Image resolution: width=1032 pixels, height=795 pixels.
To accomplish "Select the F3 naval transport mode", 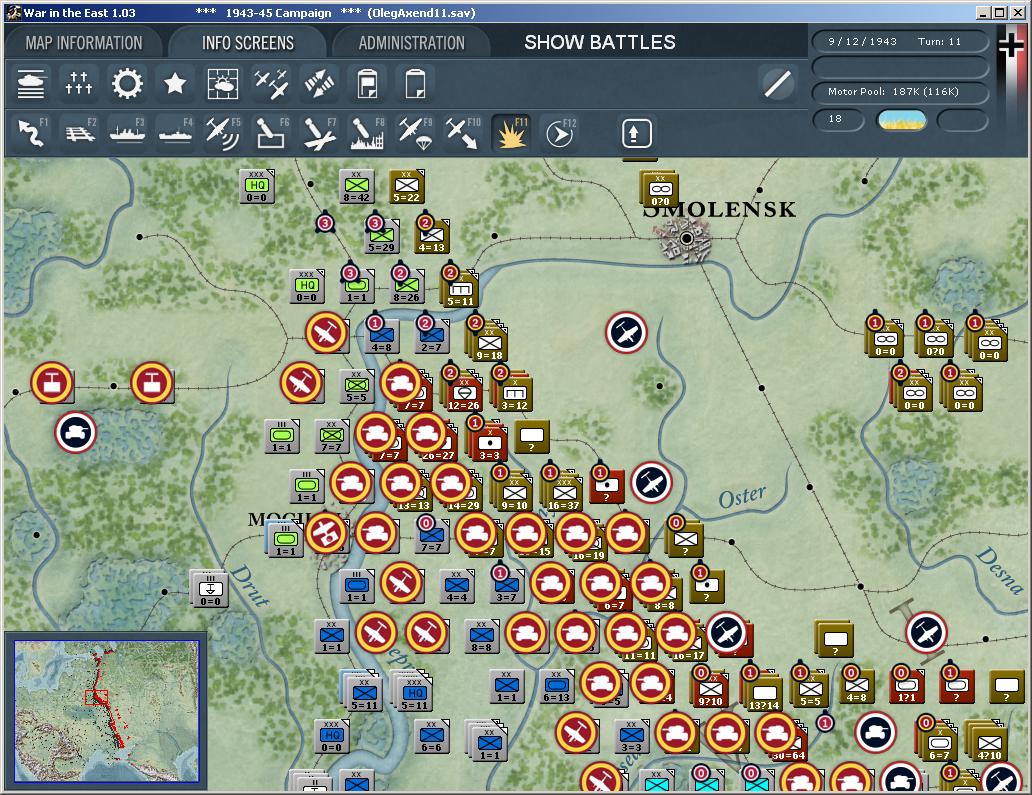I will 128,132.
